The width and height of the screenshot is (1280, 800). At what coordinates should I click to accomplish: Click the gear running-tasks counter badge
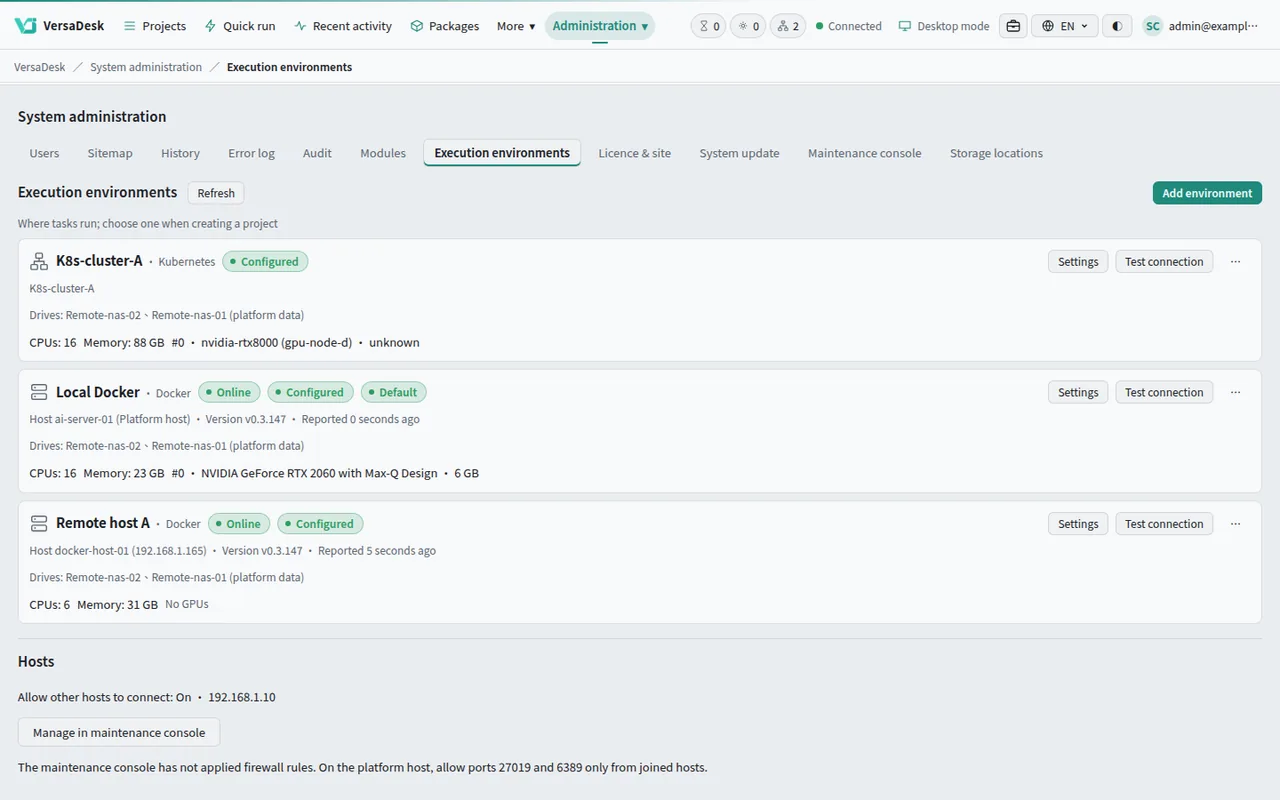[x=748, y=26]
